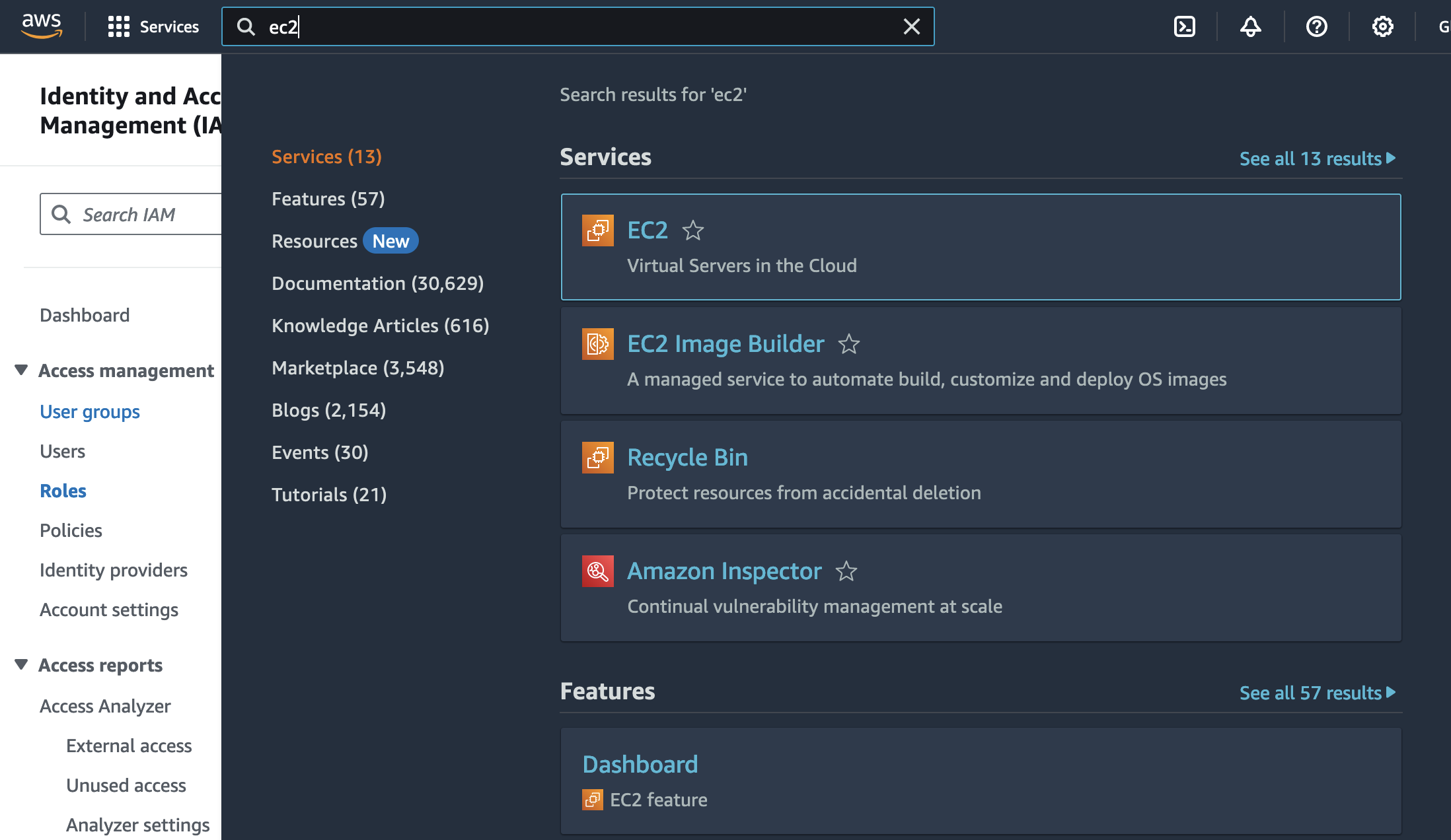Open the help question mark icon
Image resolution: width=1451 pixels, height=840 pixels.
pyautogui.click(x=1316, y=26)
